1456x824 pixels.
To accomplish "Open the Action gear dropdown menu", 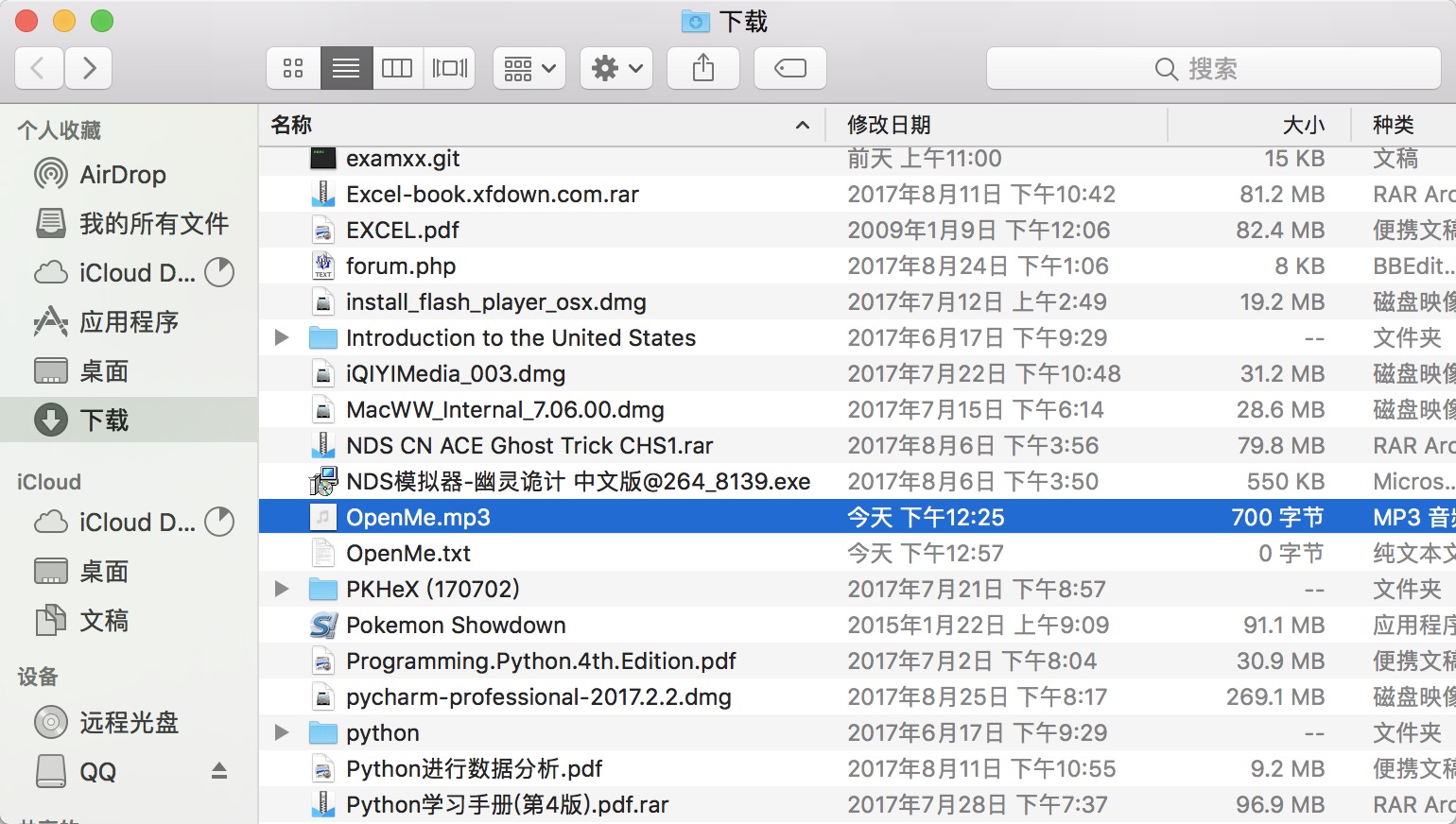I will point(616,68).
